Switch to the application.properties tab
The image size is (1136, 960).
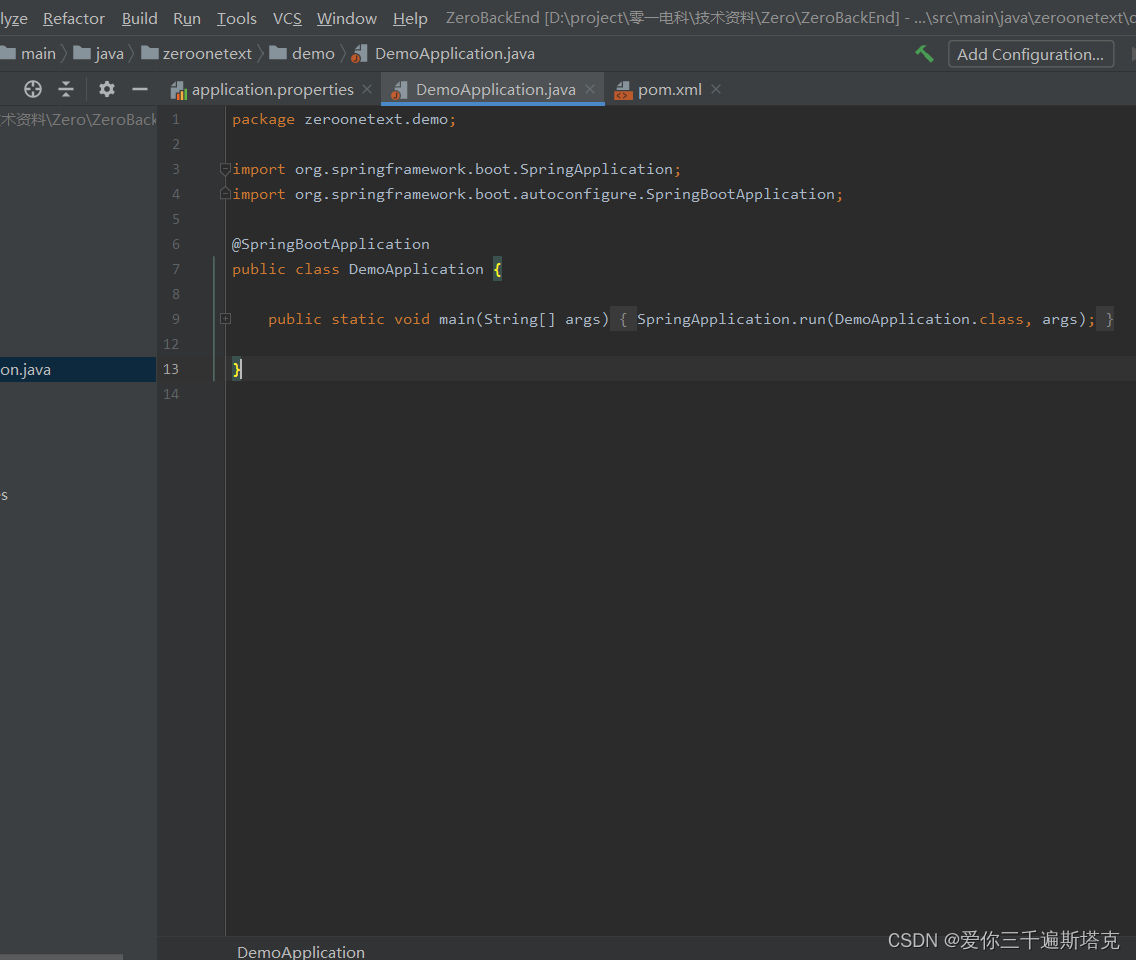[x=272, y=89]
